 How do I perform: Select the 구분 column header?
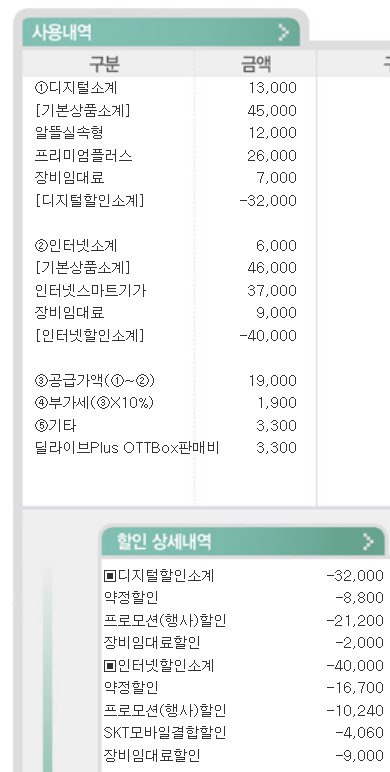click(104, 64)
